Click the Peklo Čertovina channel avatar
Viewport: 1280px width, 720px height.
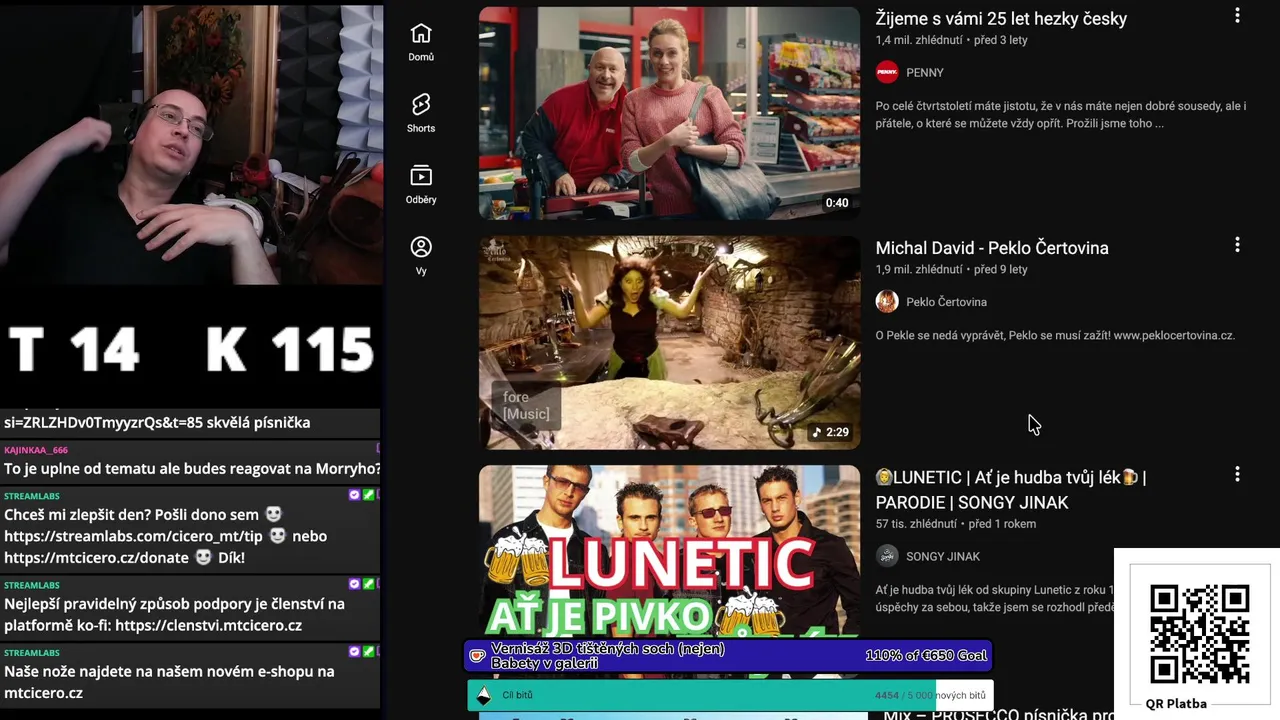887,301
